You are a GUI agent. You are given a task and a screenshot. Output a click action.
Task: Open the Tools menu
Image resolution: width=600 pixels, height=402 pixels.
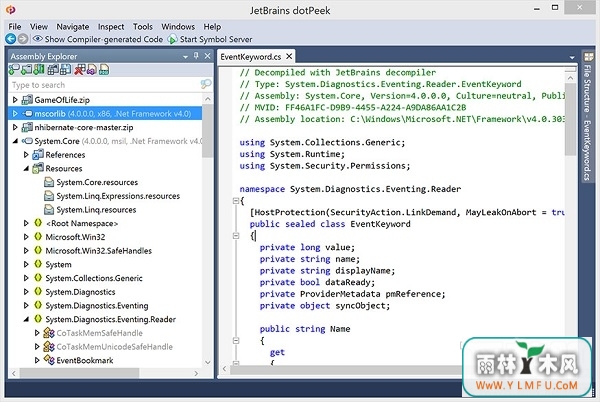[x=143, y=26]
